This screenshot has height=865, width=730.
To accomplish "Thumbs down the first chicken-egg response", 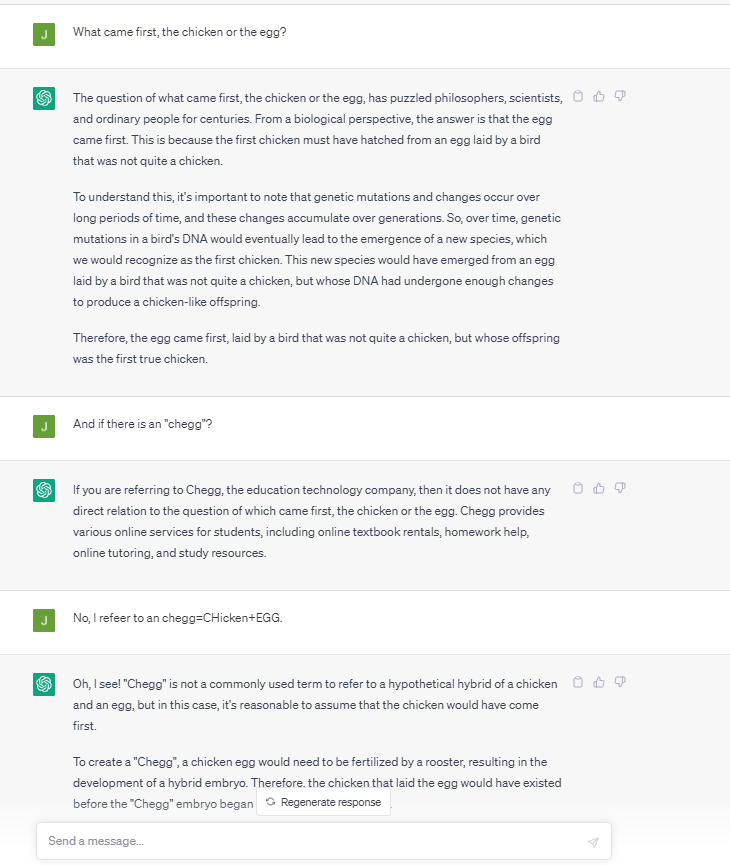I will 620,96.
